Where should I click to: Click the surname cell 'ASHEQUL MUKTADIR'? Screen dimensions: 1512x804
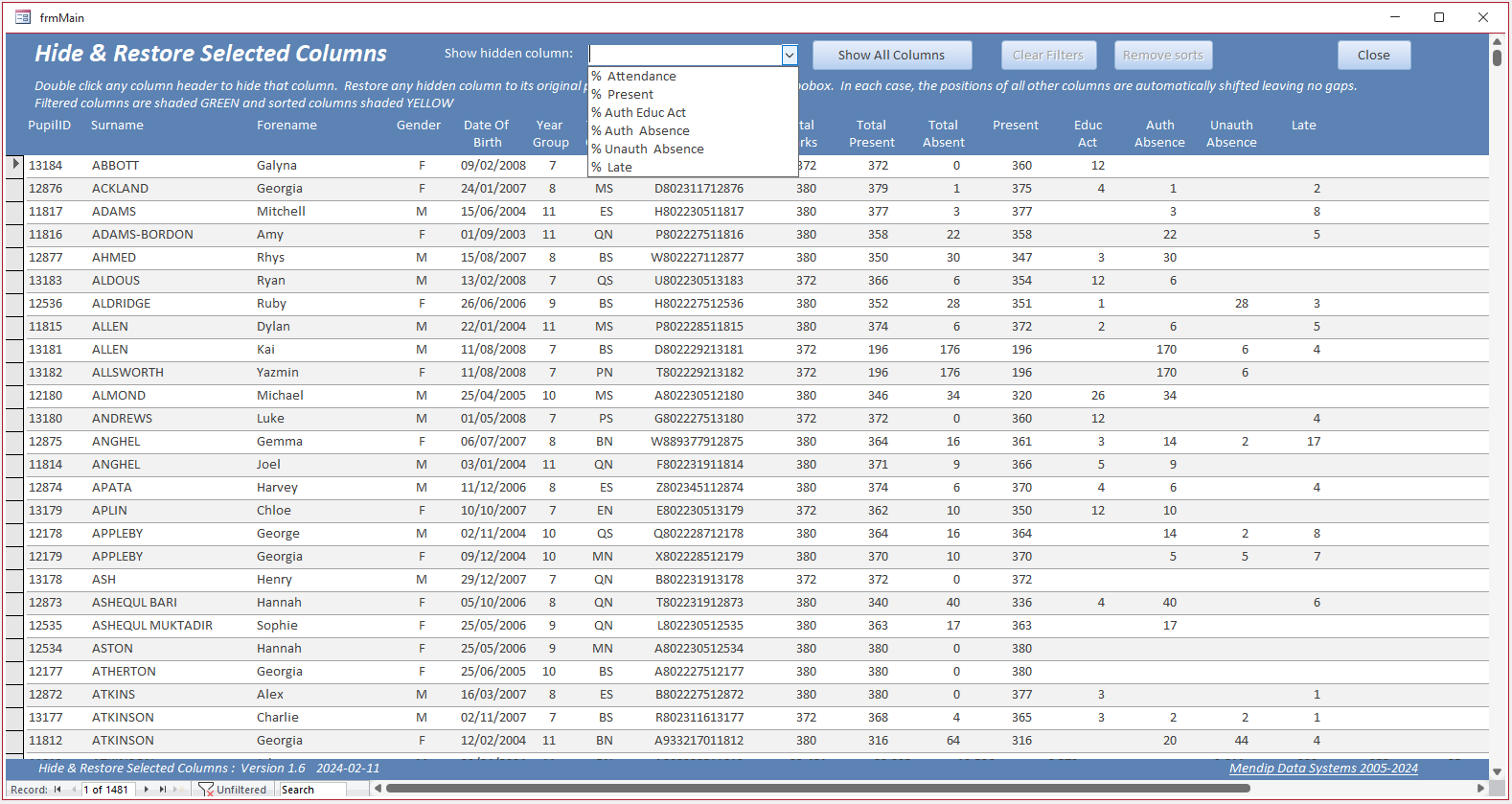coord(152,625)
